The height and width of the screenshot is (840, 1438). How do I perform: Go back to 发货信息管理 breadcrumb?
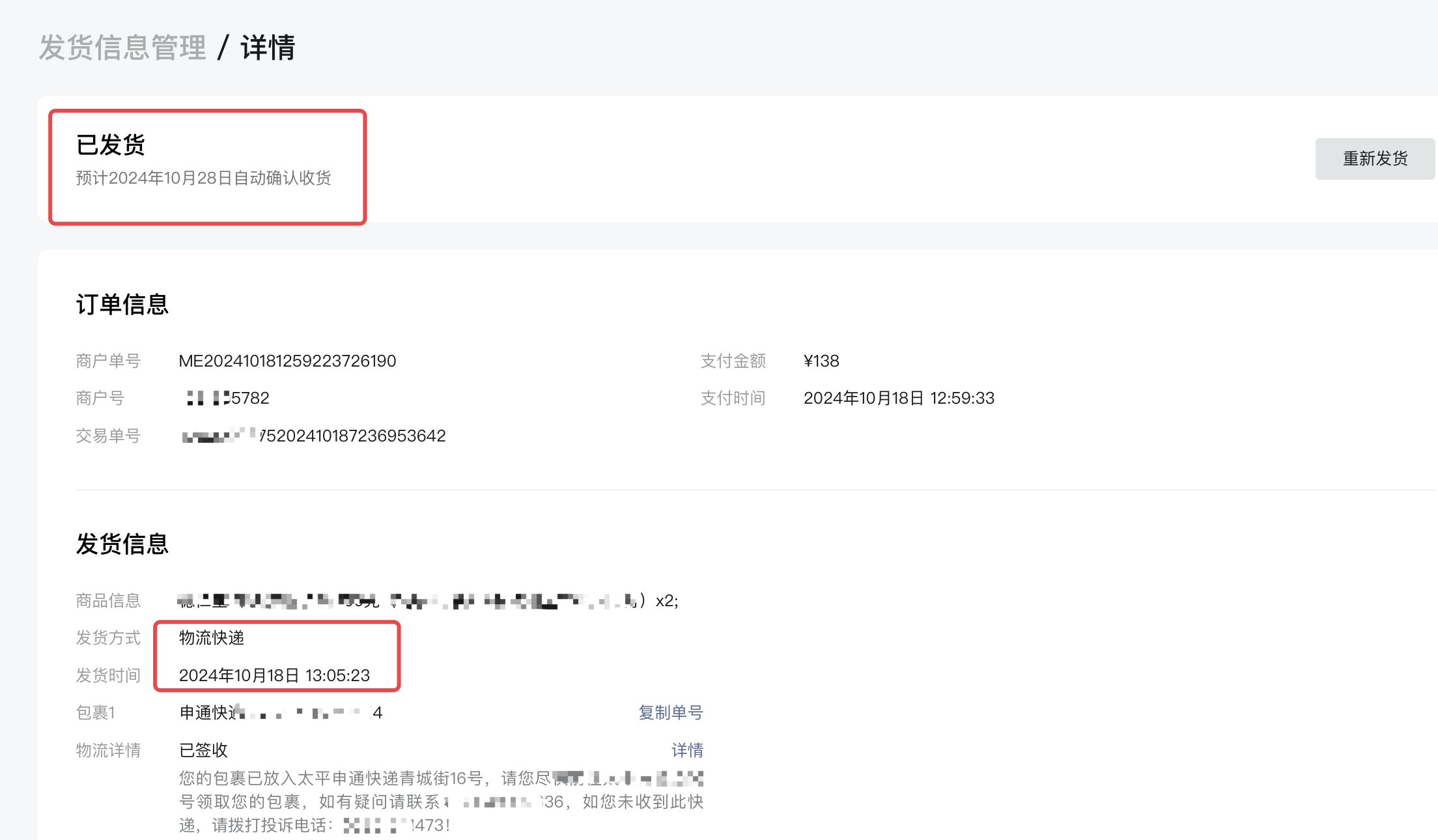(122, 48)
